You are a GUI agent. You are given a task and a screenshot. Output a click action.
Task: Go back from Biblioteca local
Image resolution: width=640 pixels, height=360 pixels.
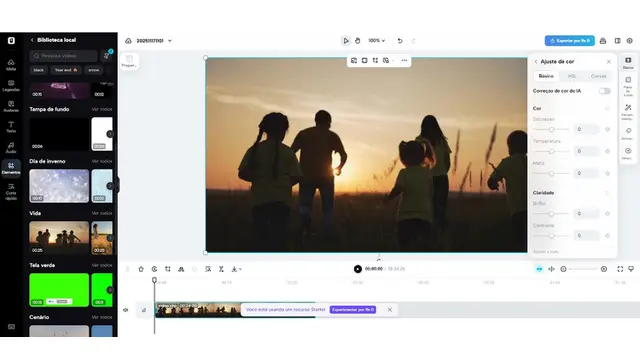pyautogui.click(x=32, y=40)
